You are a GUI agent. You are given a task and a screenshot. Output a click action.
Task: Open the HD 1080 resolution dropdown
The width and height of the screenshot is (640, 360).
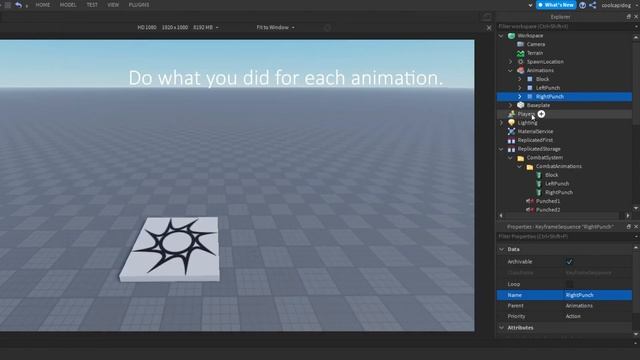178,27
